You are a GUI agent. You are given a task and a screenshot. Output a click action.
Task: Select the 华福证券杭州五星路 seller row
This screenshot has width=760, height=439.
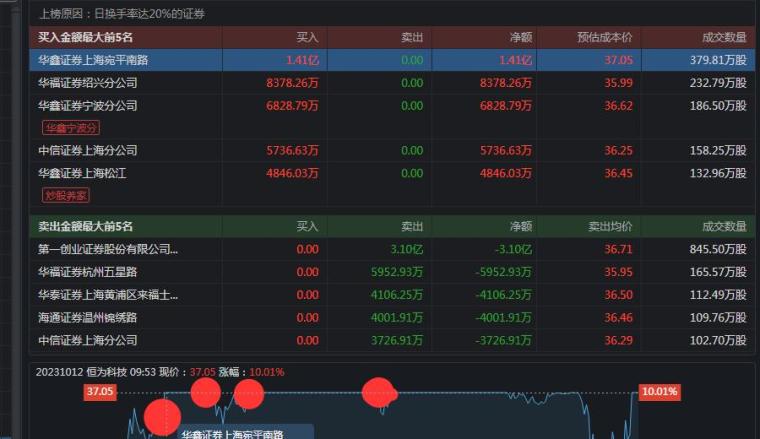click(x=392, y=272)
